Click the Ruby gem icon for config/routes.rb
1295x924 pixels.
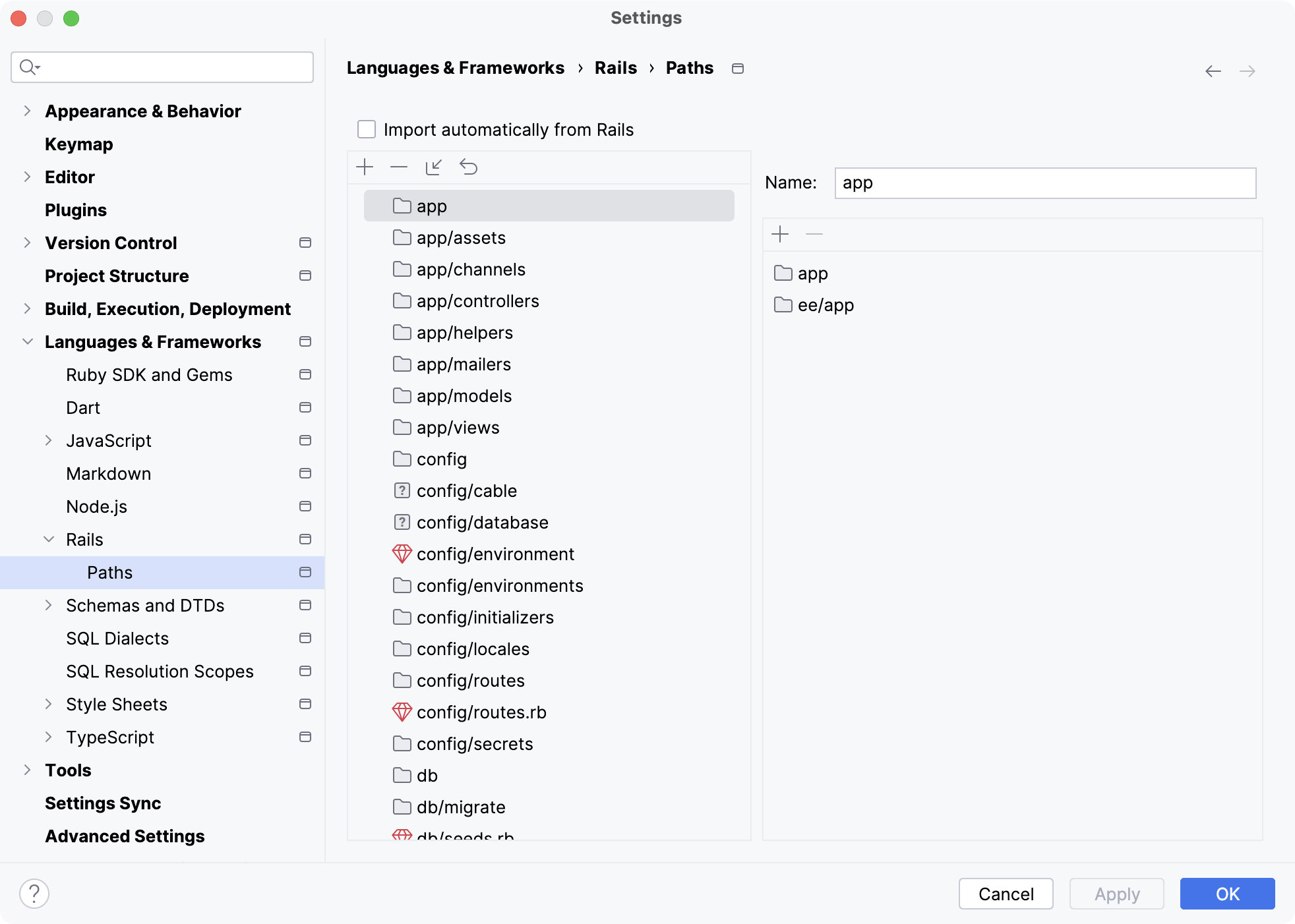point(402,712)
